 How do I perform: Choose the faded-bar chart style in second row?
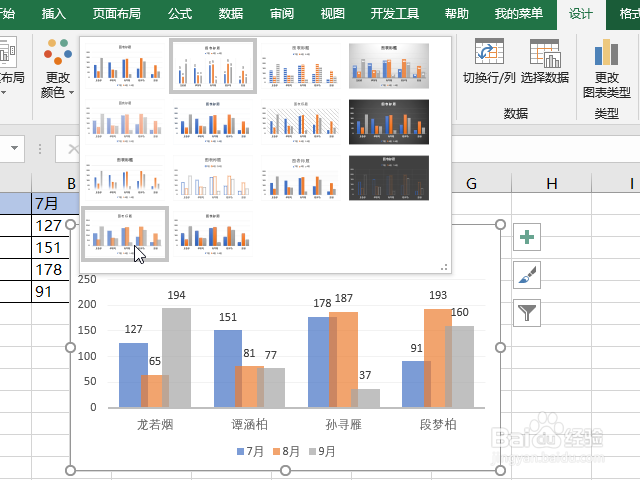125,122
